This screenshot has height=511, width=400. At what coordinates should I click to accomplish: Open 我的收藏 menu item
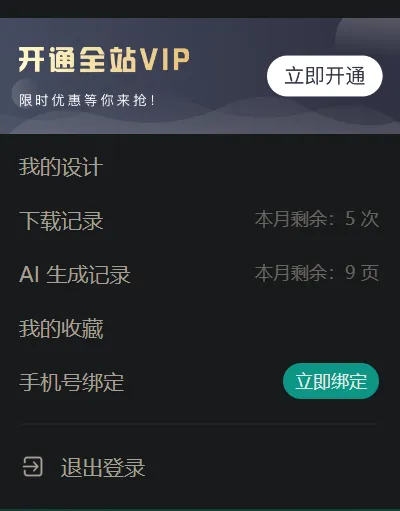click(x=61, y=328)
